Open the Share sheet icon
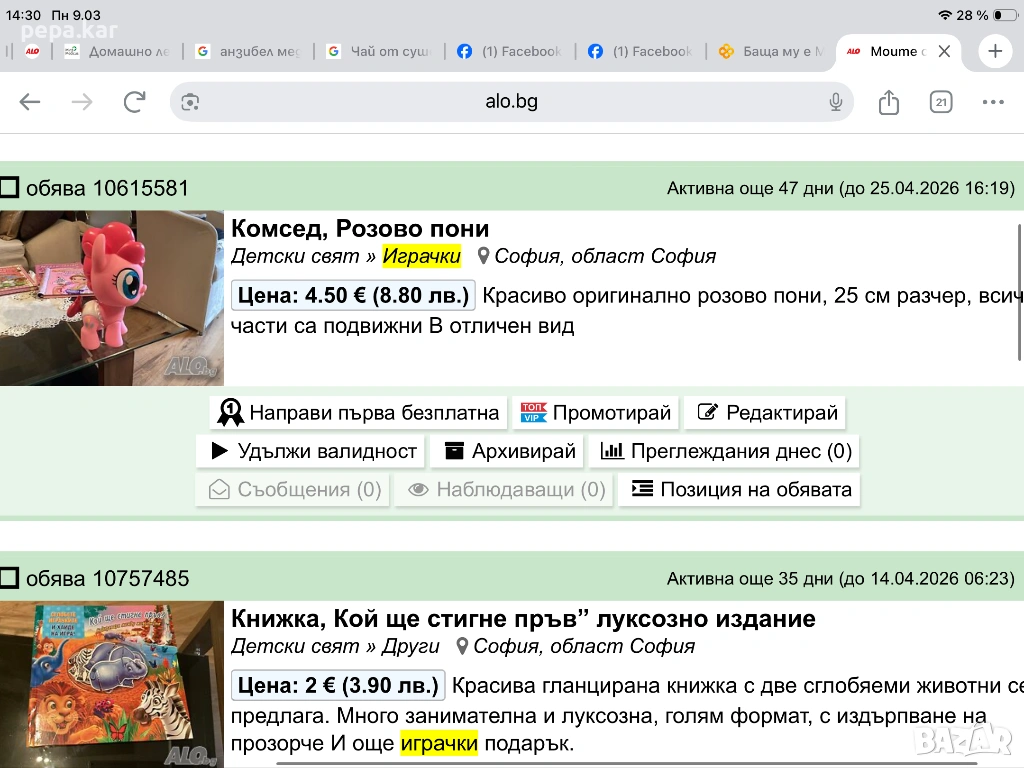1024x768 pixels. 889,102
